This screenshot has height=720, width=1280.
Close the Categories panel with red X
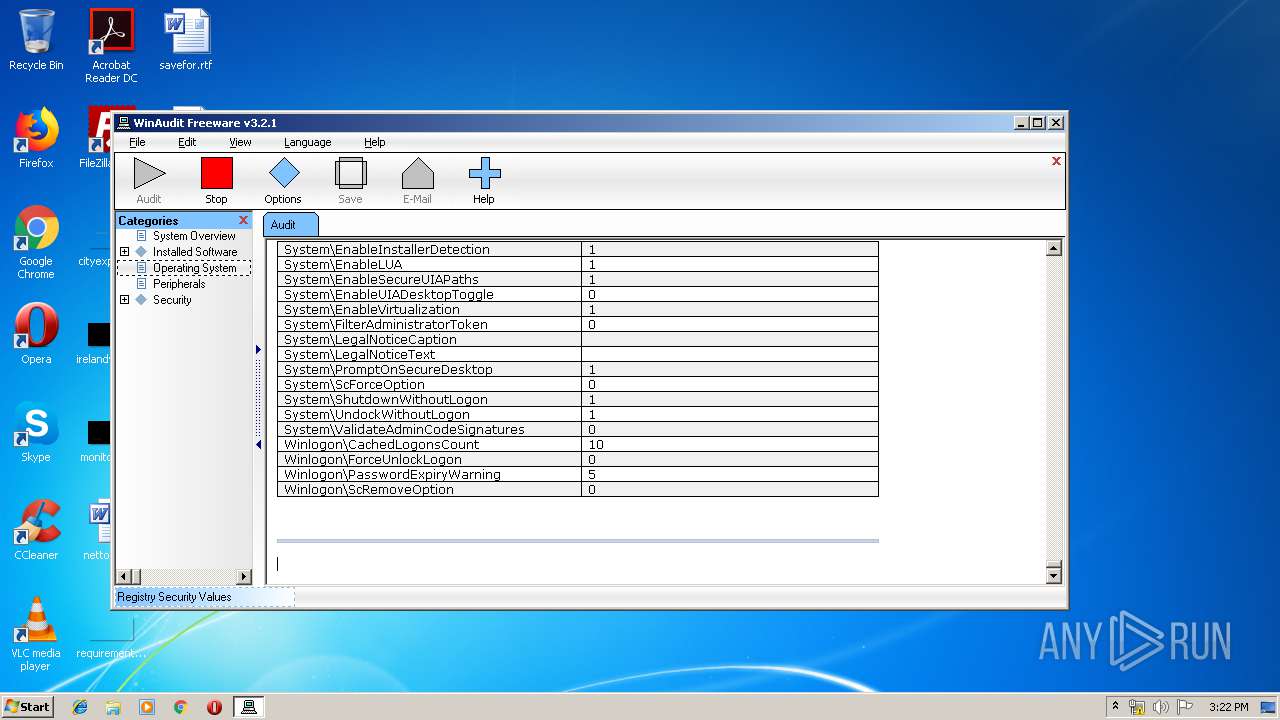click(x=243, y=220)
